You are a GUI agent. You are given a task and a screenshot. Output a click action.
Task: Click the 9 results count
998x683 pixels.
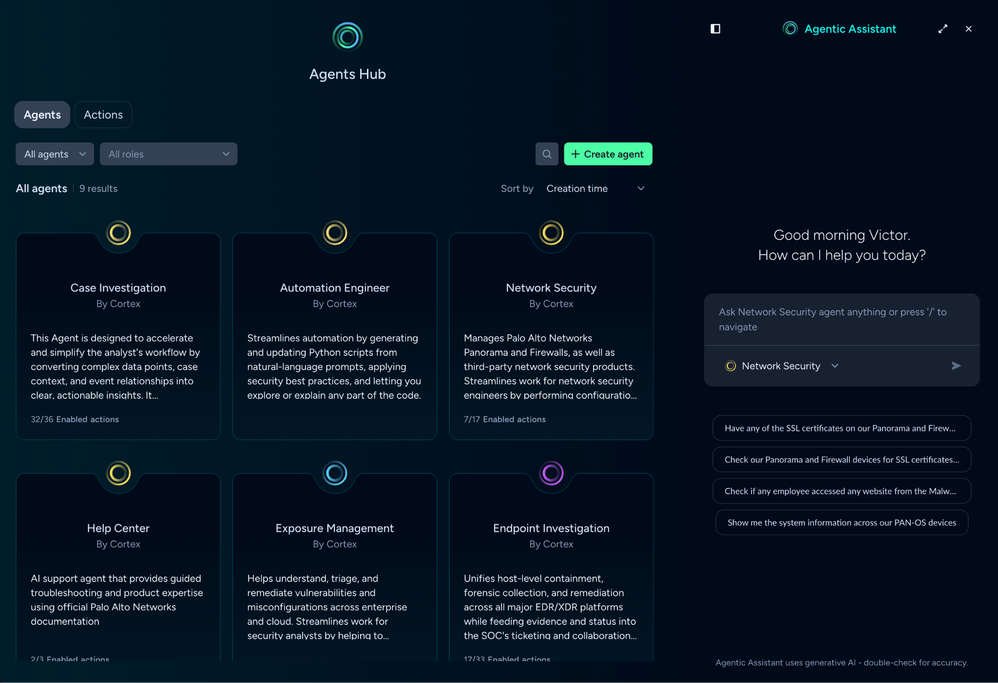click(x=98, y=188)
